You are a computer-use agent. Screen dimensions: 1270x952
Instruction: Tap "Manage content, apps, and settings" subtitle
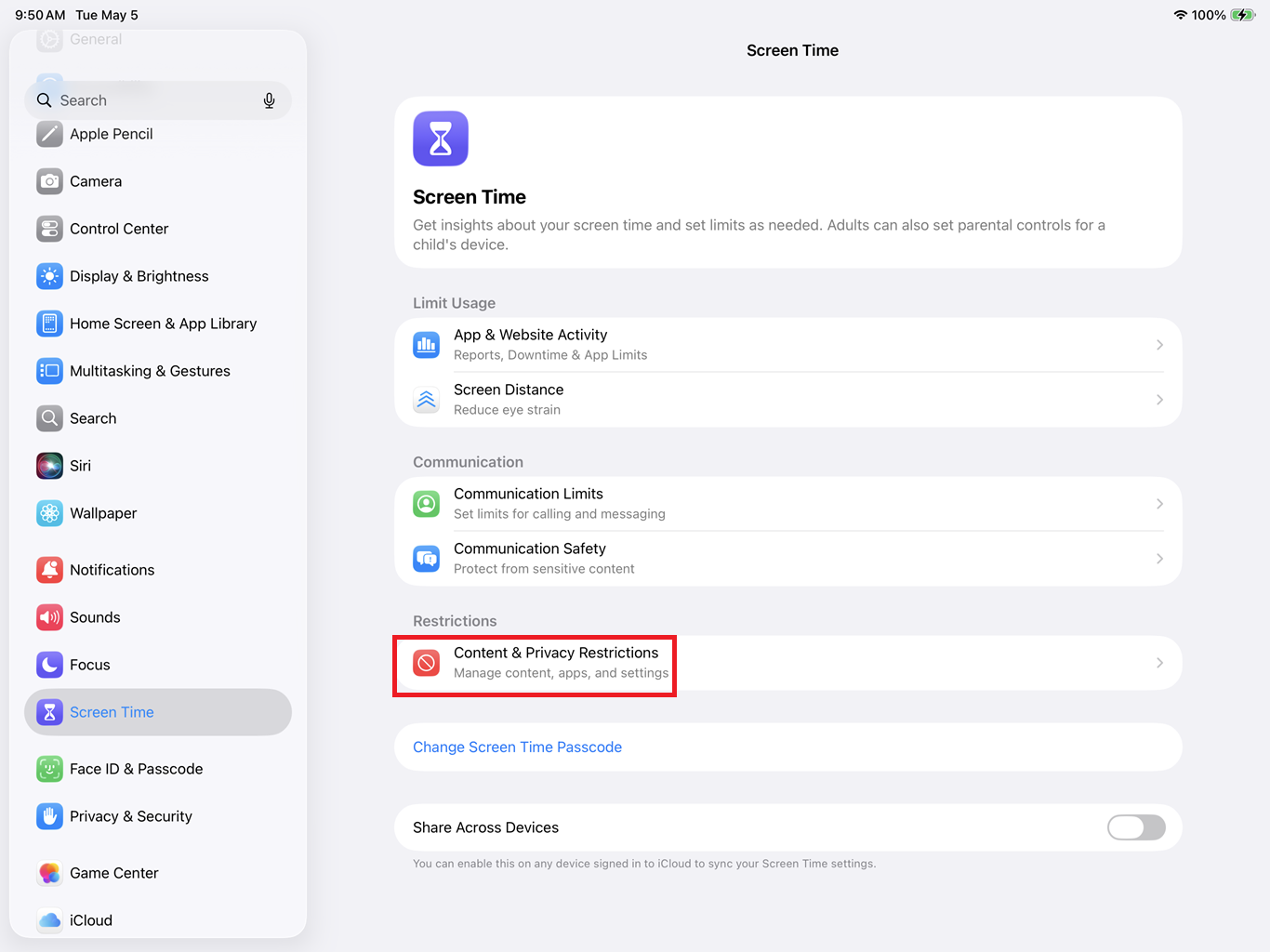coord(561,673)
